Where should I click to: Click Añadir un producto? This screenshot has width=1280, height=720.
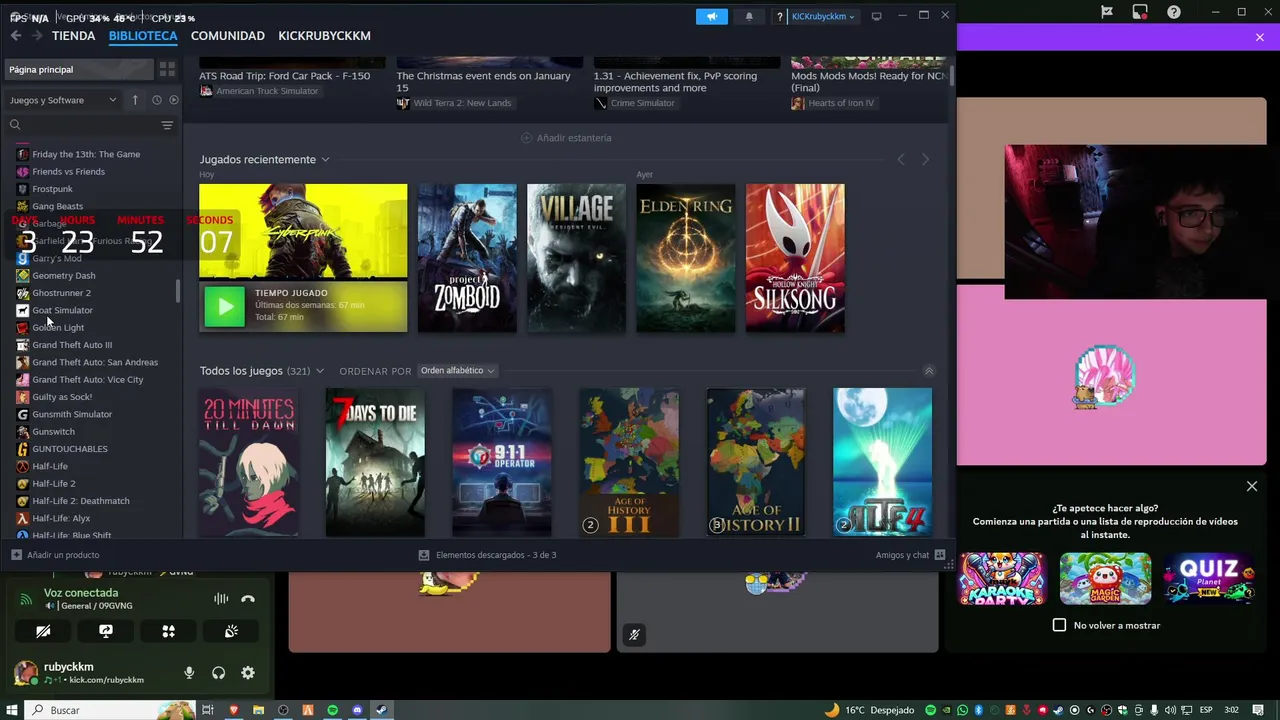point(55,555)
